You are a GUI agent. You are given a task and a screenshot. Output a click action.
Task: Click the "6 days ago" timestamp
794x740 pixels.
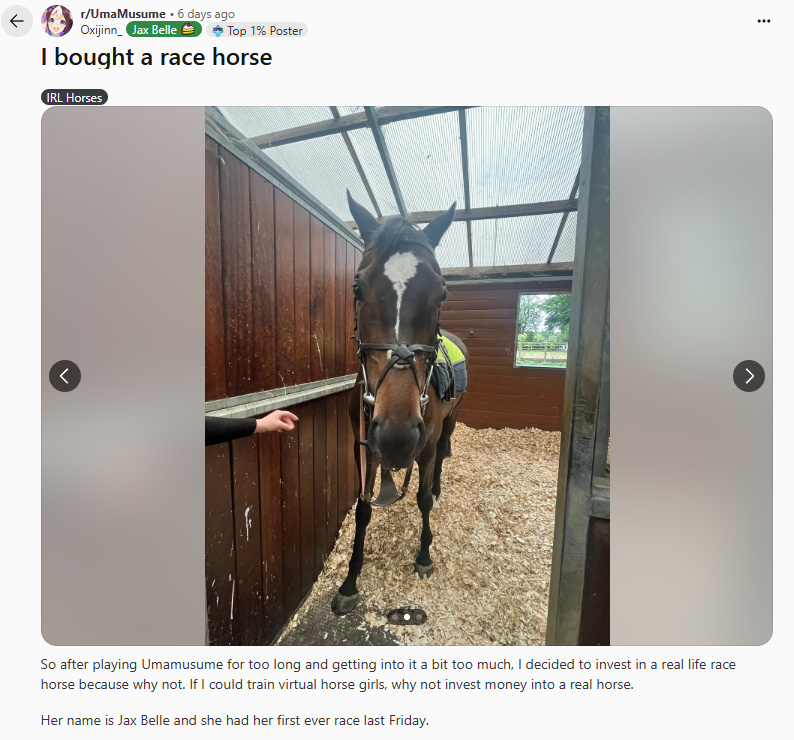206,14
